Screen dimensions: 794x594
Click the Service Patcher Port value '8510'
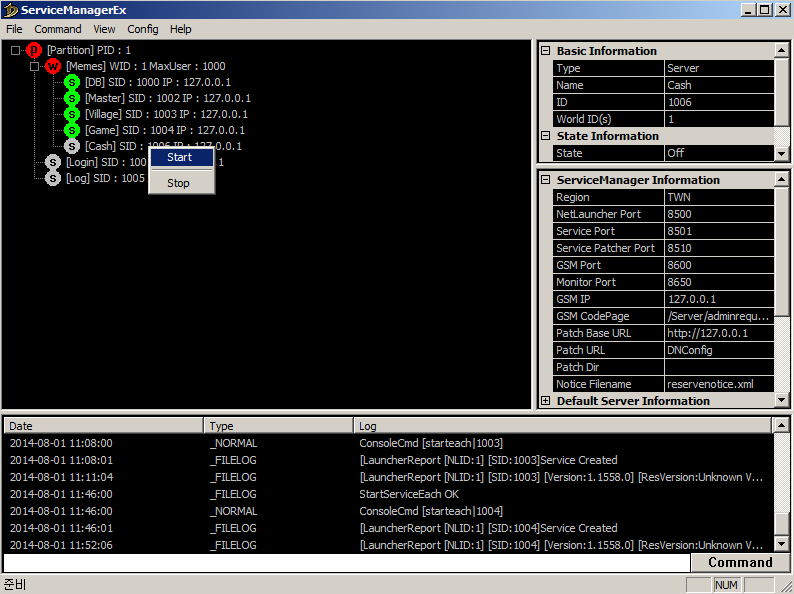click(719, 248)
